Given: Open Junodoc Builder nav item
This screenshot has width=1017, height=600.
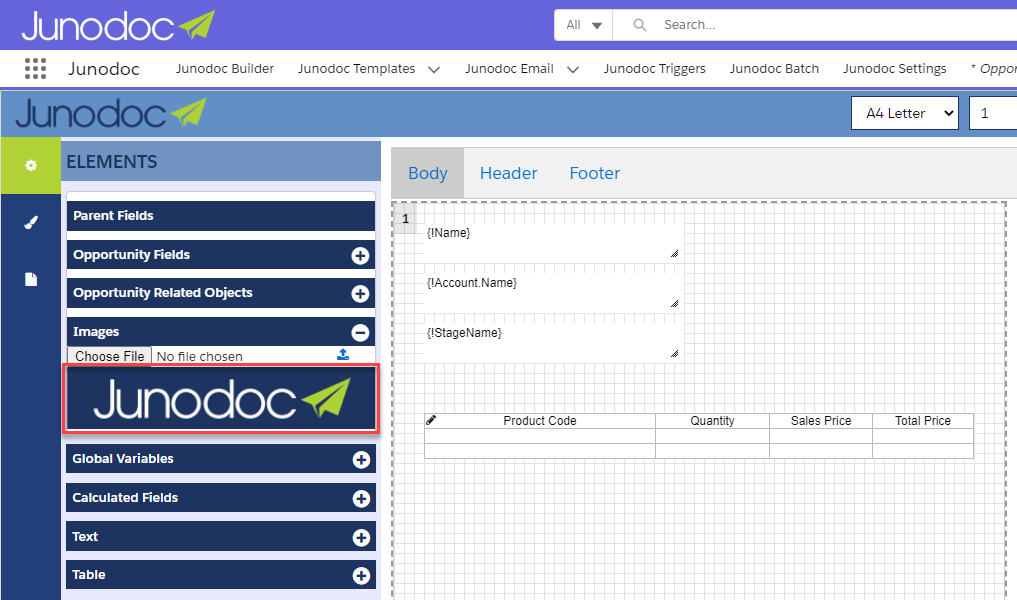Looking at the screenshot, I should 225,69.
